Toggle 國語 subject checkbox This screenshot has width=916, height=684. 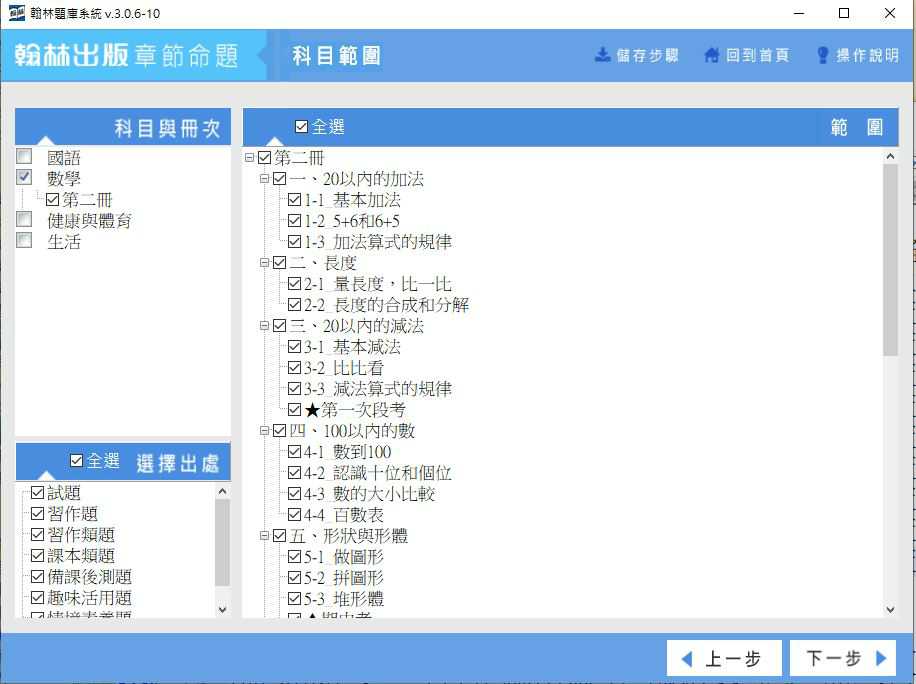(24, 156)
